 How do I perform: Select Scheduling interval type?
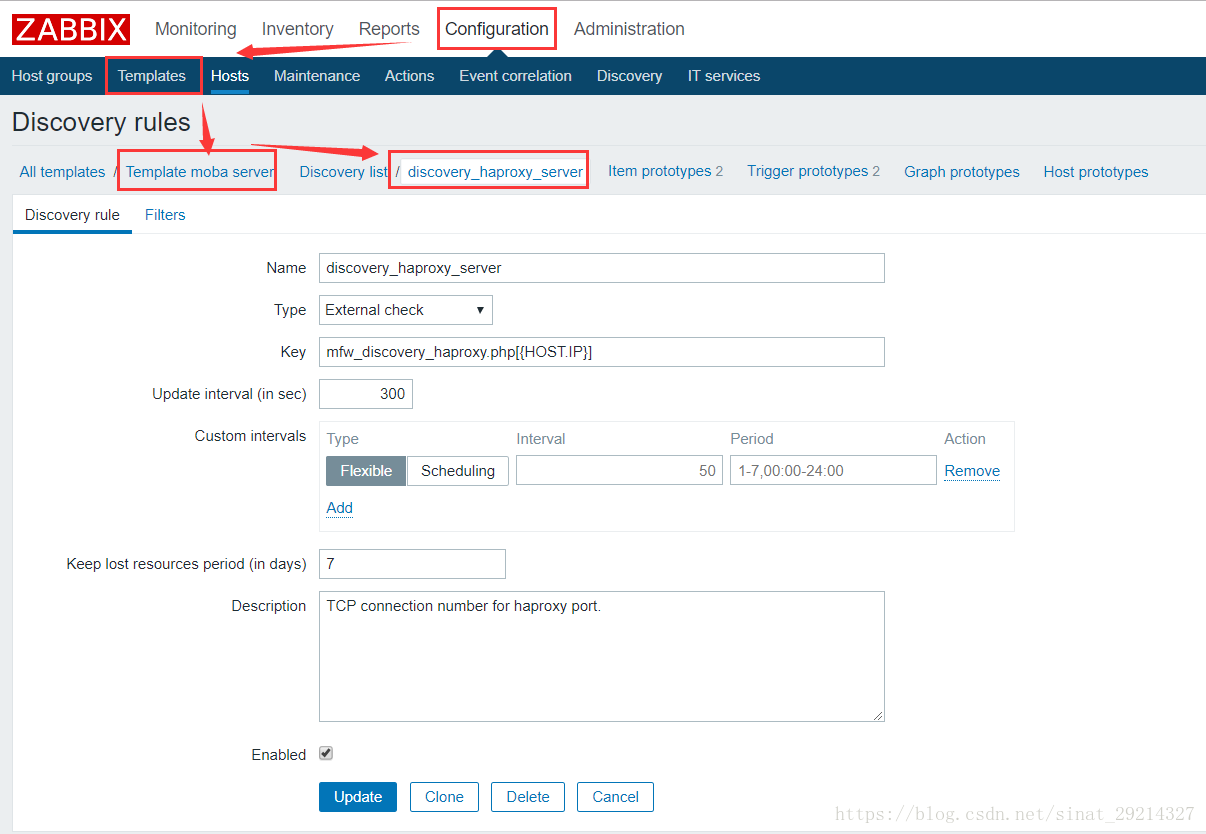click(458, 471)
